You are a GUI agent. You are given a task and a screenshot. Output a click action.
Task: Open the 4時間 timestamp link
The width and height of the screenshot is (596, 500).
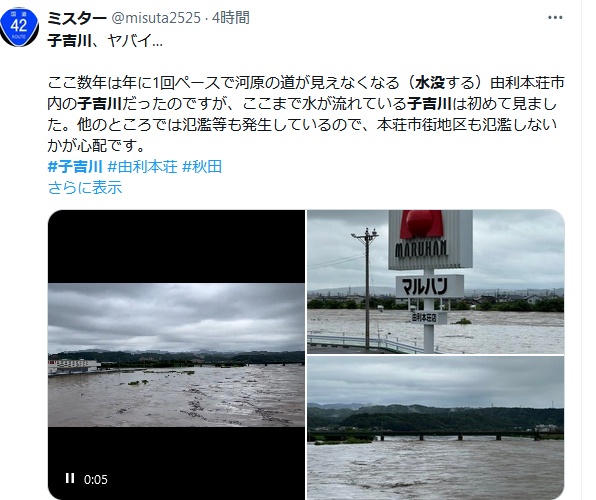[231, 18]
